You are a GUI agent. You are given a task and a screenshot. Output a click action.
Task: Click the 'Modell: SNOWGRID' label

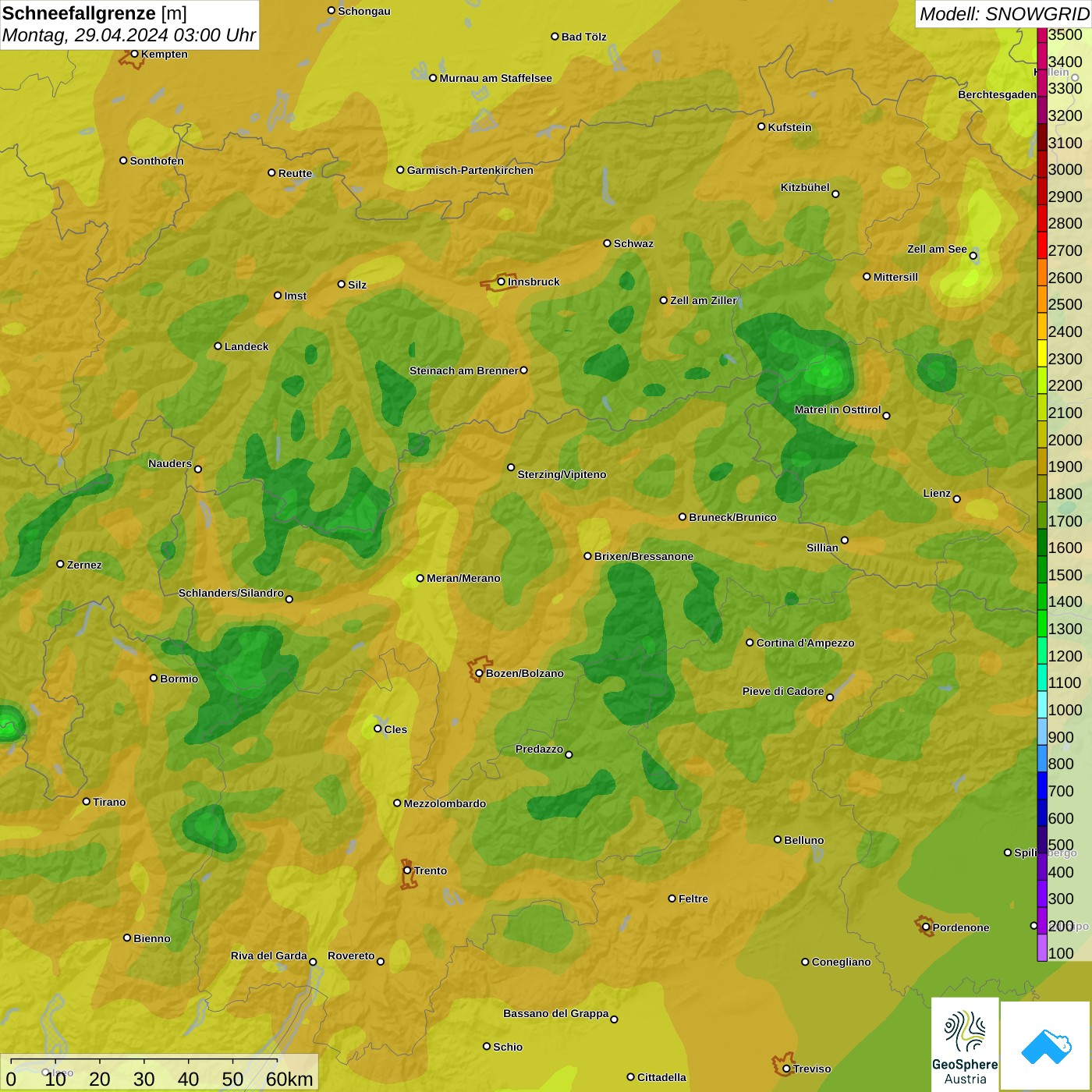(x=1004, y=14)
